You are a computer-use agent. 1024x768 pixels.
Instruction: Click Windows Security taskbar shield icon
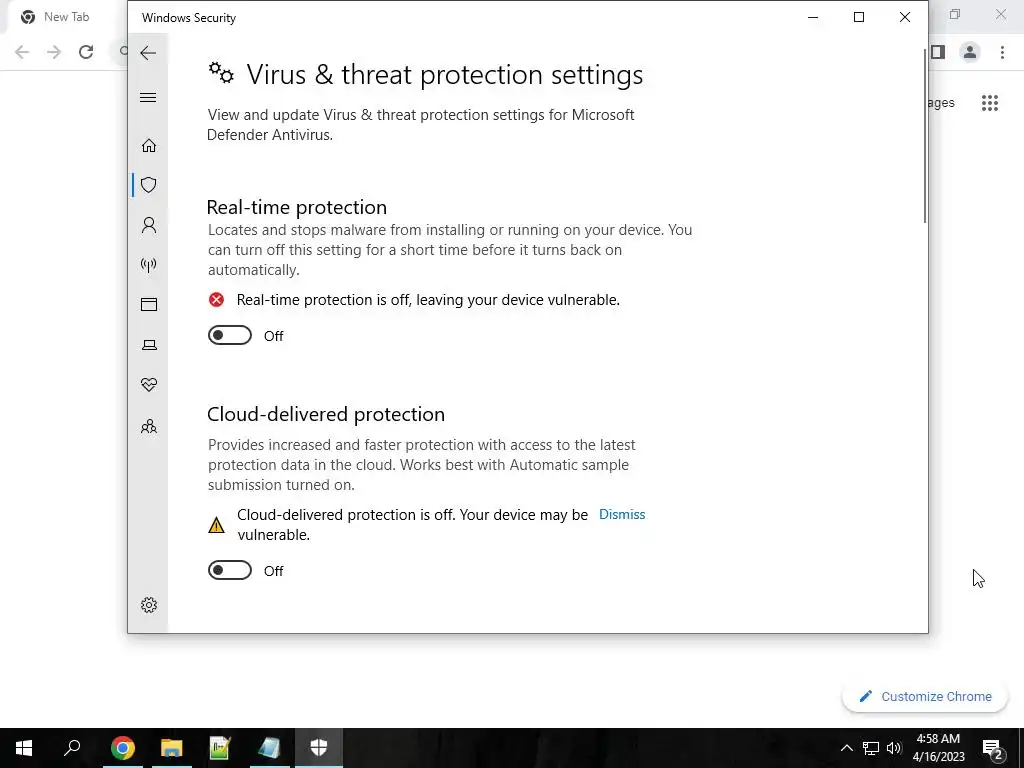click(319, 748)
